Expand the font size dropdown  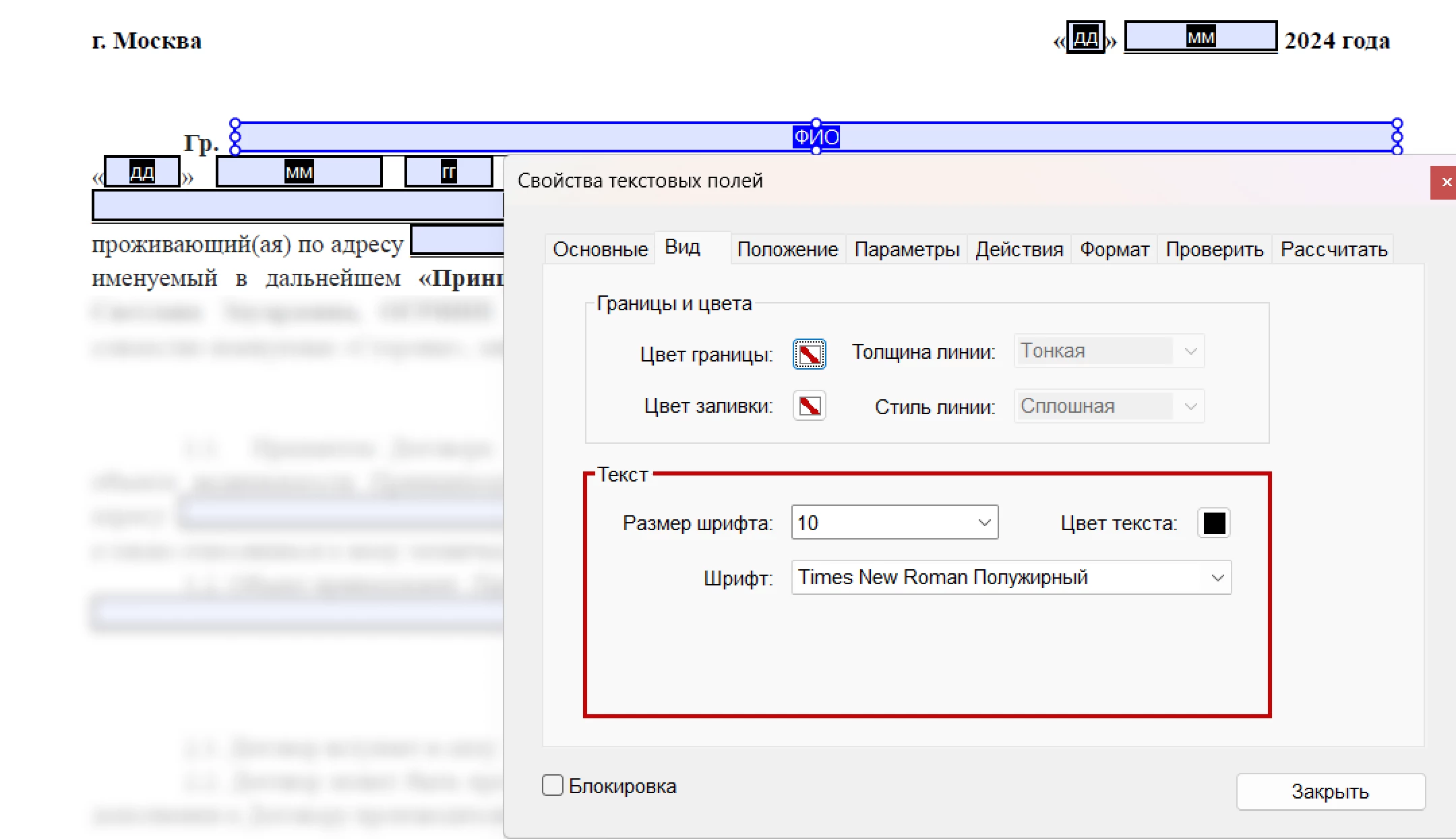point(984,523)
